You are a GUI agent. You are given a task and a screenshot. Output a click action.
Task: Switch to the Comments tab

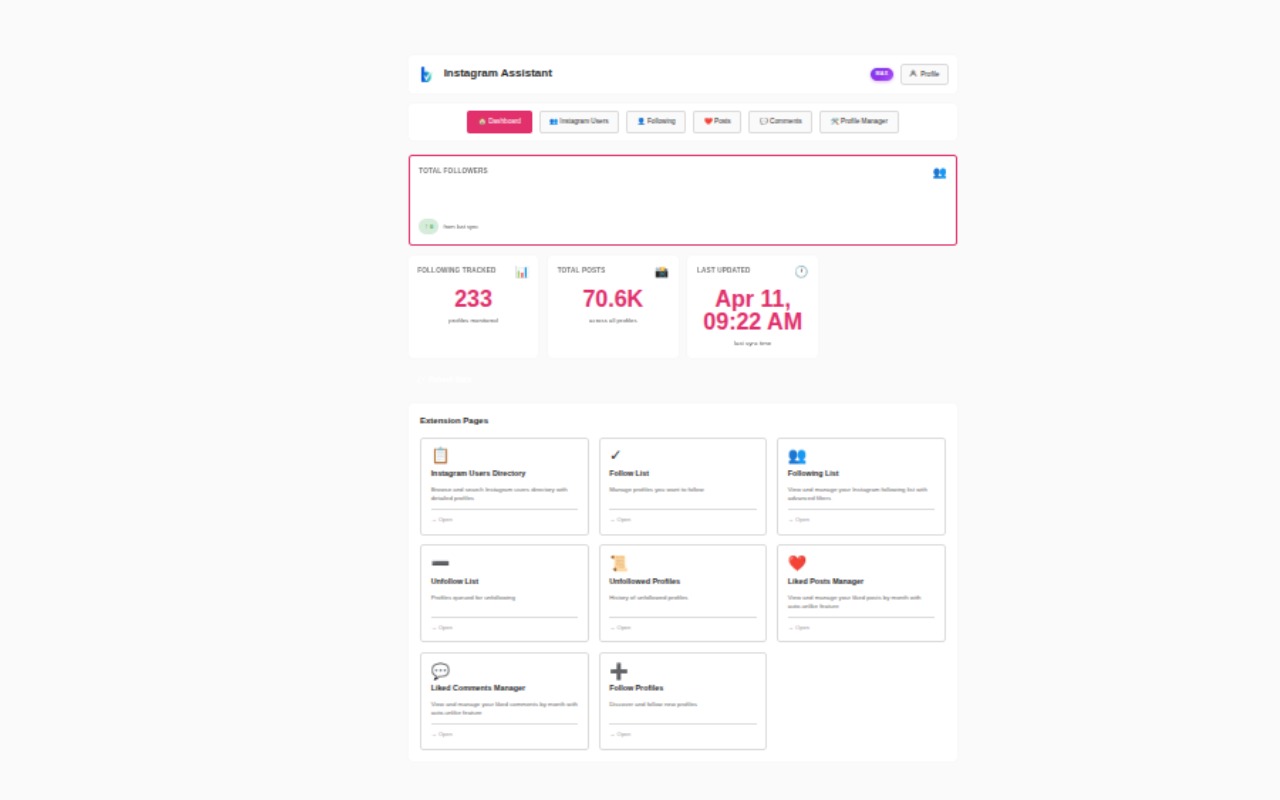point(780,121)
